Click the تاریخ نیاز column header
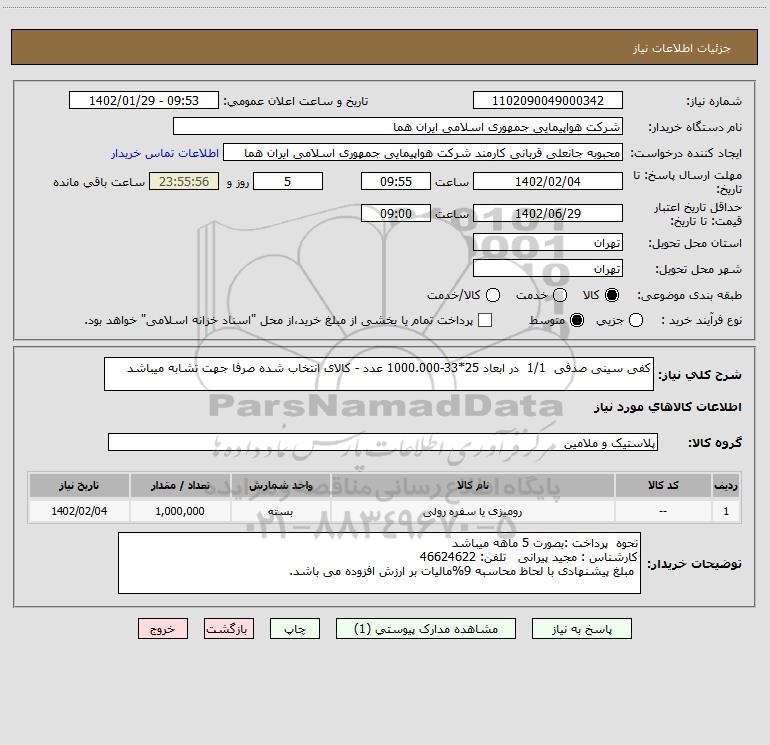770x745 pixels. (79, 485)
